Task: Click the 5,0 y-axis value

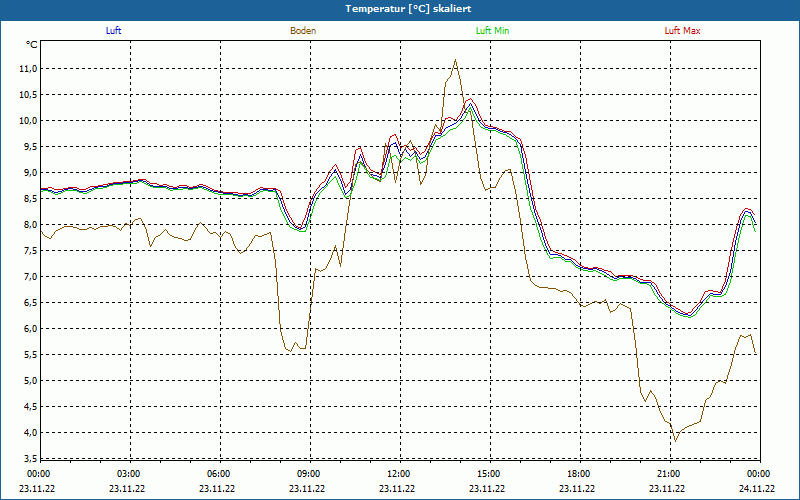Action: (31, 381)
